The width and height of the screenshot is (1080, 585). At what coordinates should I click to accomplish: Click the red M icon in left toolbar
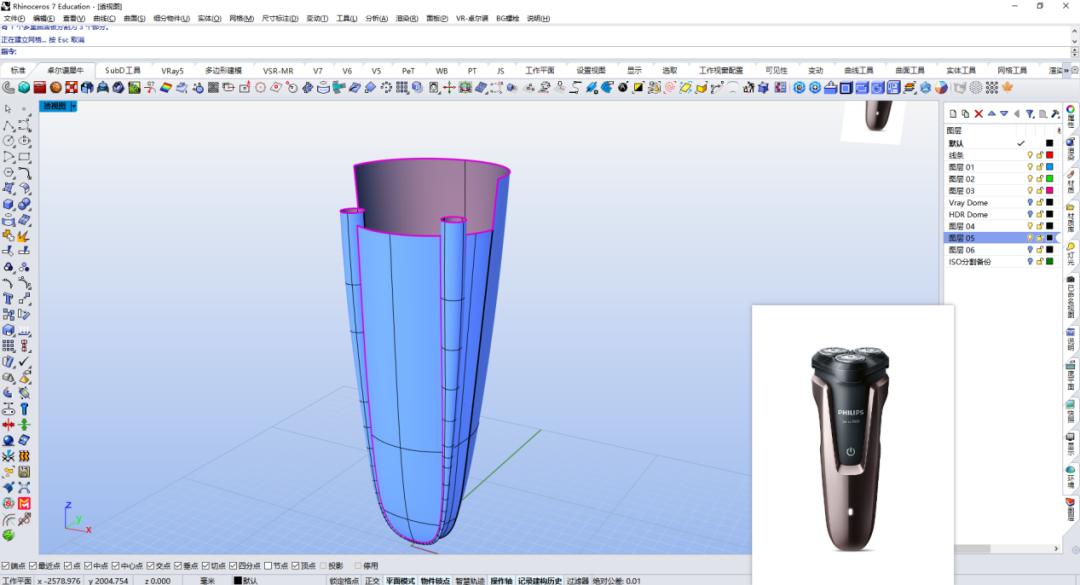tap(24, 504)
